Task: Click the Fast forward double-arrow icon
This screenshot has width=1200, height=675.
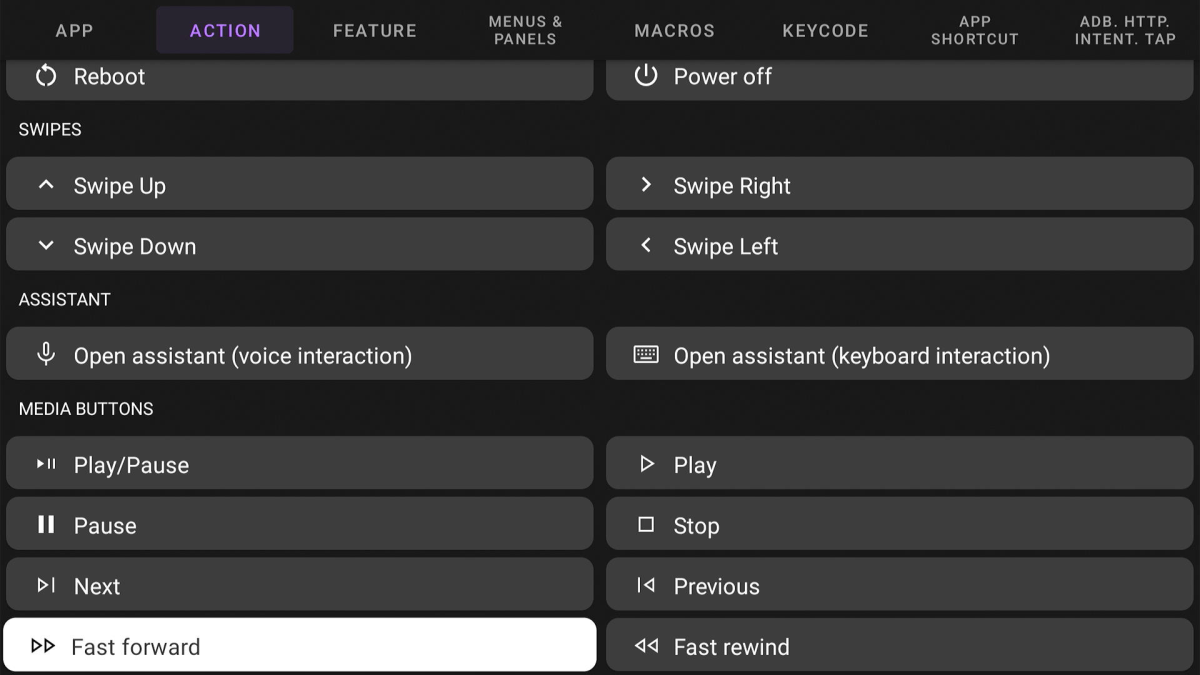Action: tap(43, 646)
